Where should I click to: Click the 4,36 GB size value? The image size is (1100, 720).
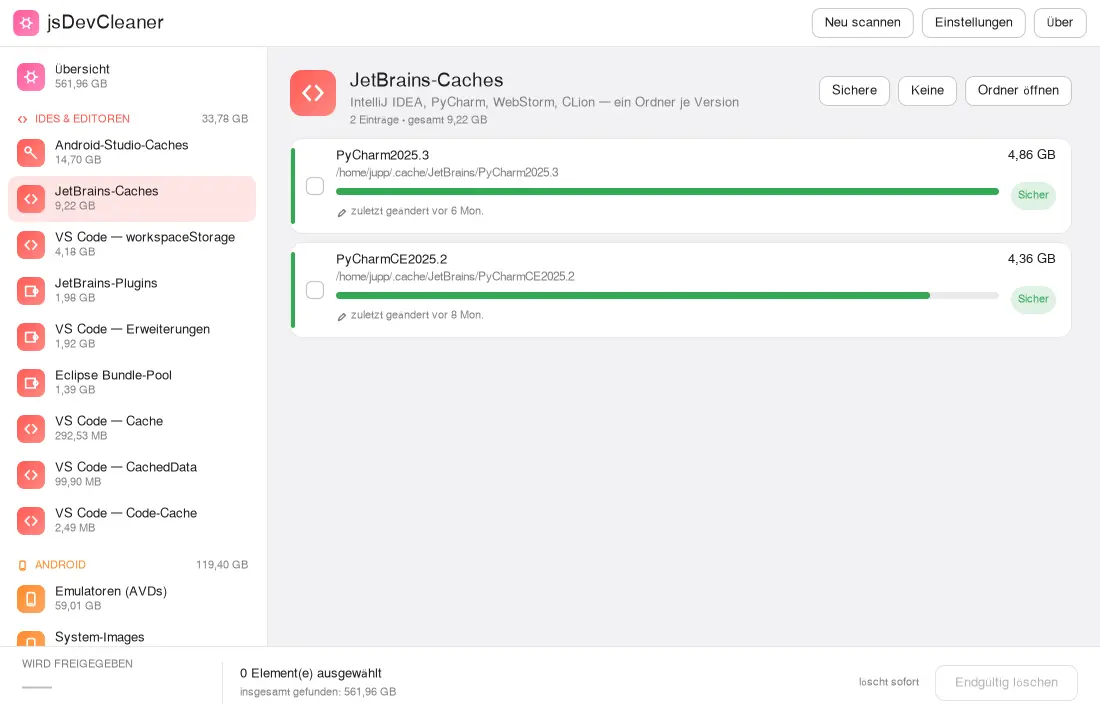click(1031, 259)
